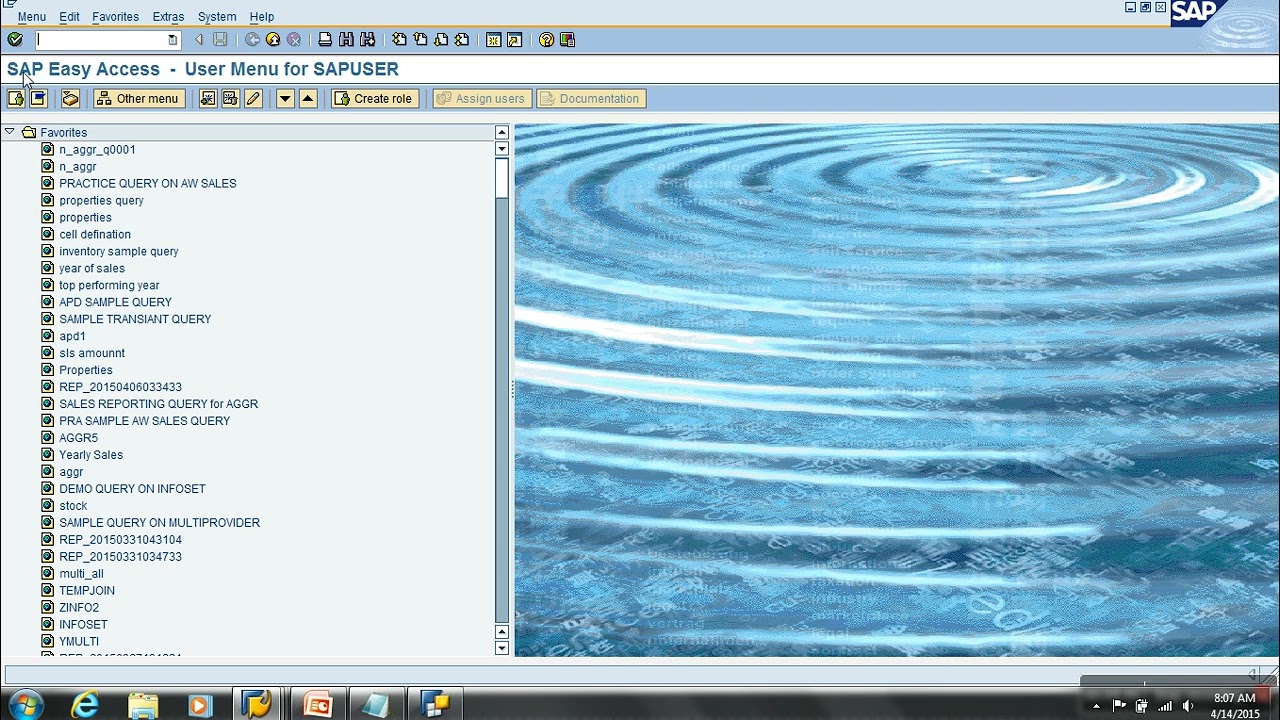Click the tree scroll-to-top arrow
Screen dimensions: 1280x720
click(502, 132)
